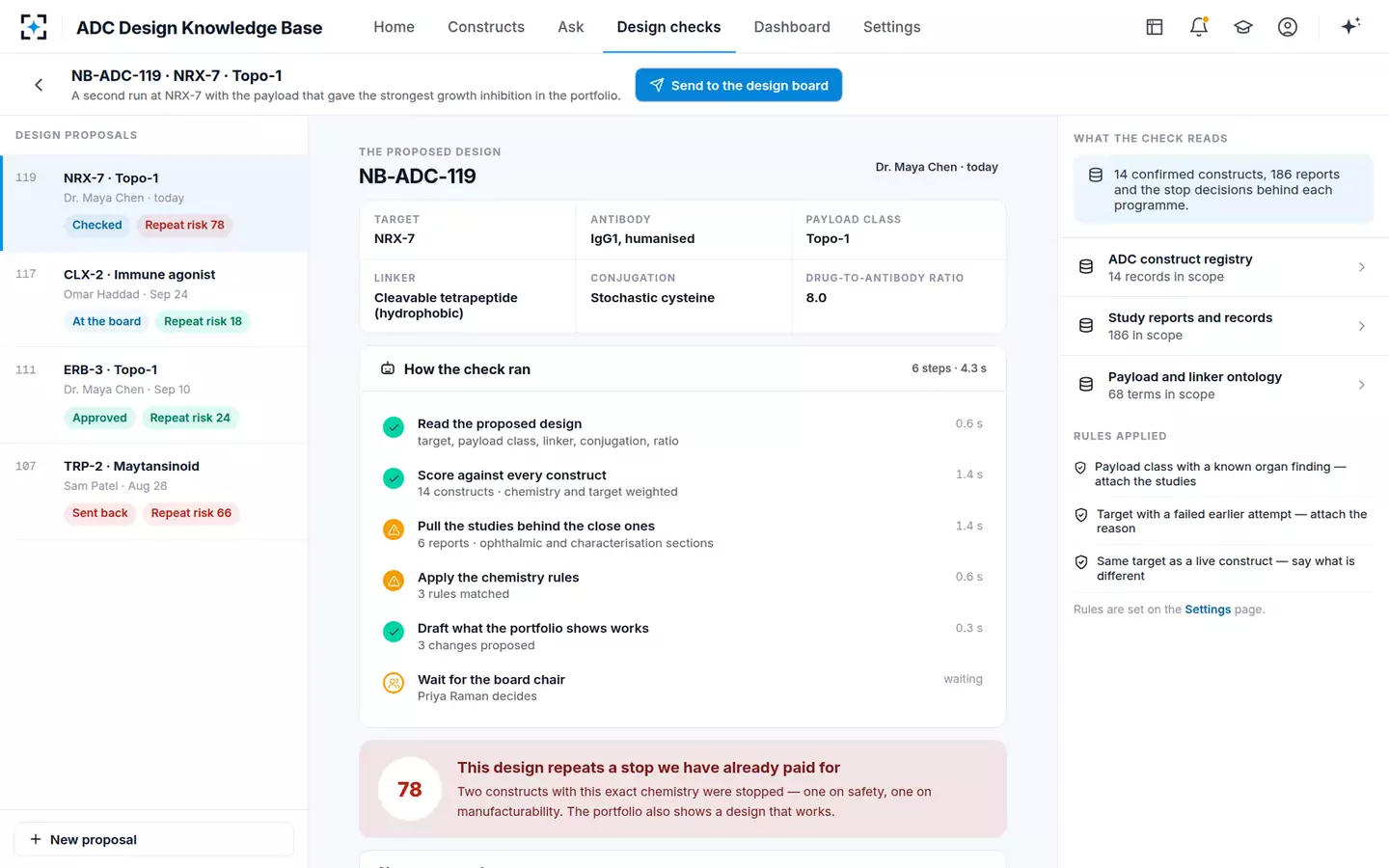Go to the Ask tab

click(x=571, y=27)
